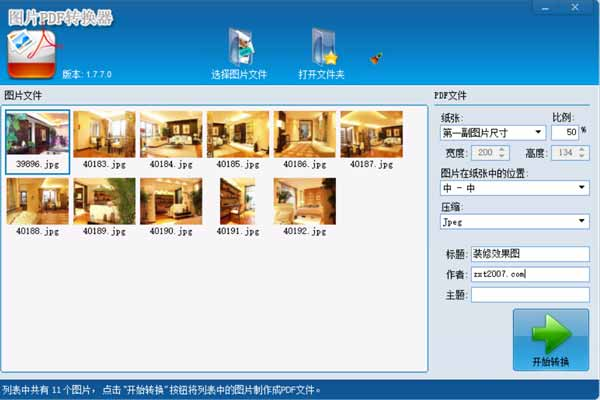Viewport: 600px width, 400px height.
Task: Open the 纸张 paper size dropdown
Action: pos(492,132)
